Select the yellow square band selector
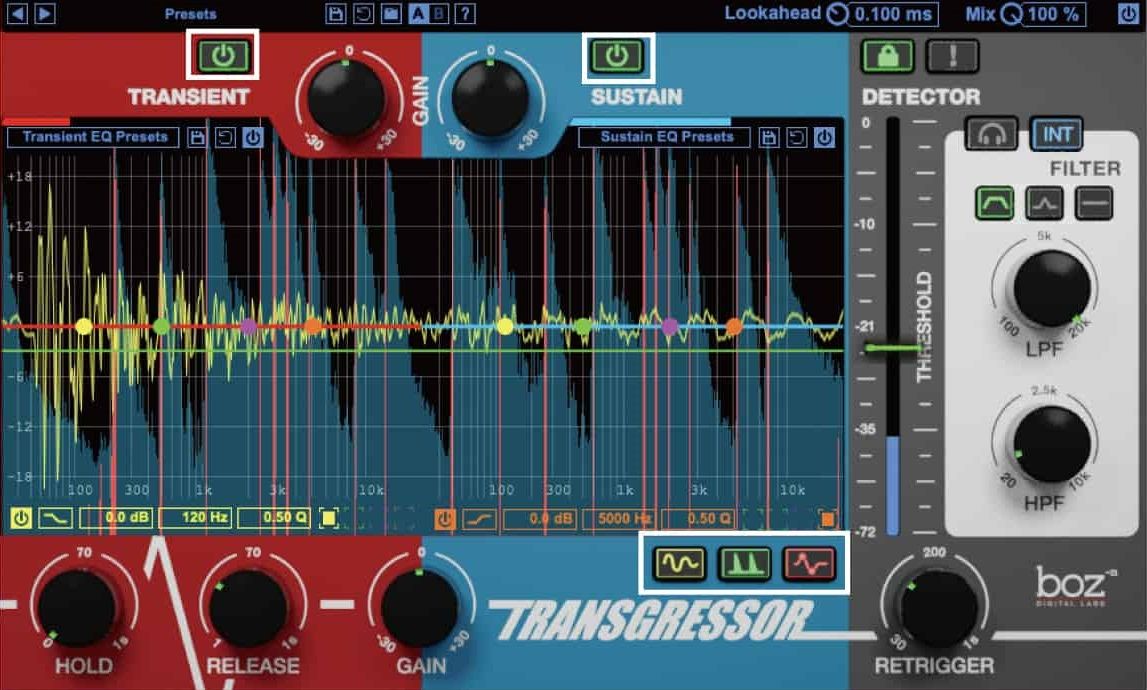 click(x=328, y=518)
